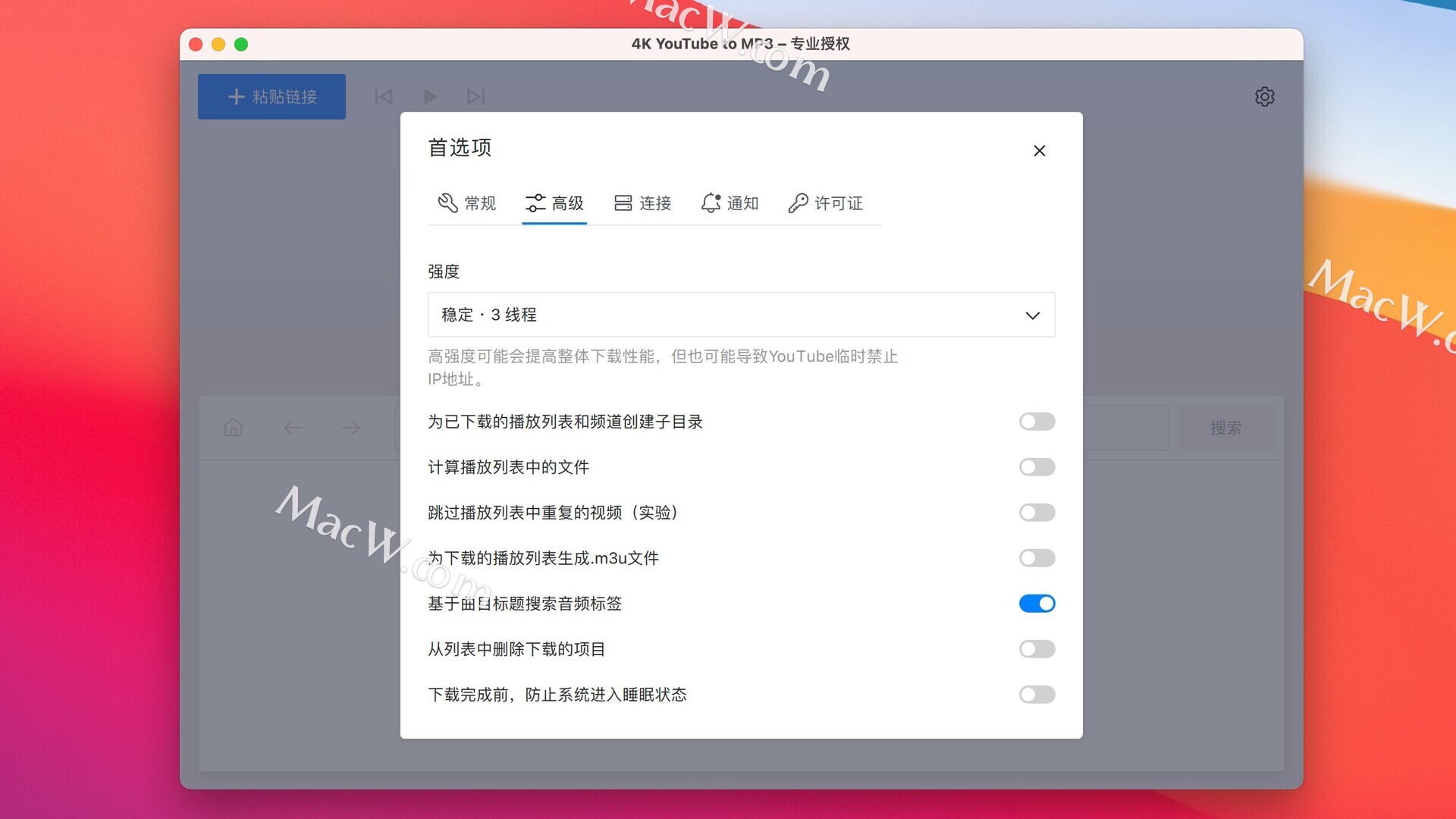Enable 防止系统进入睡眠状态 switch
1456x819 pixels.
pyautogui.click(x=1037, y=694)
